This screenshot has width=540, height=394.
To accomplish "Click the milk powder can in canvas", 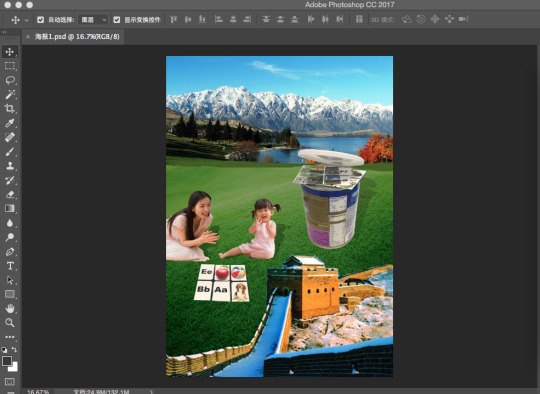I will click(330, 214).
